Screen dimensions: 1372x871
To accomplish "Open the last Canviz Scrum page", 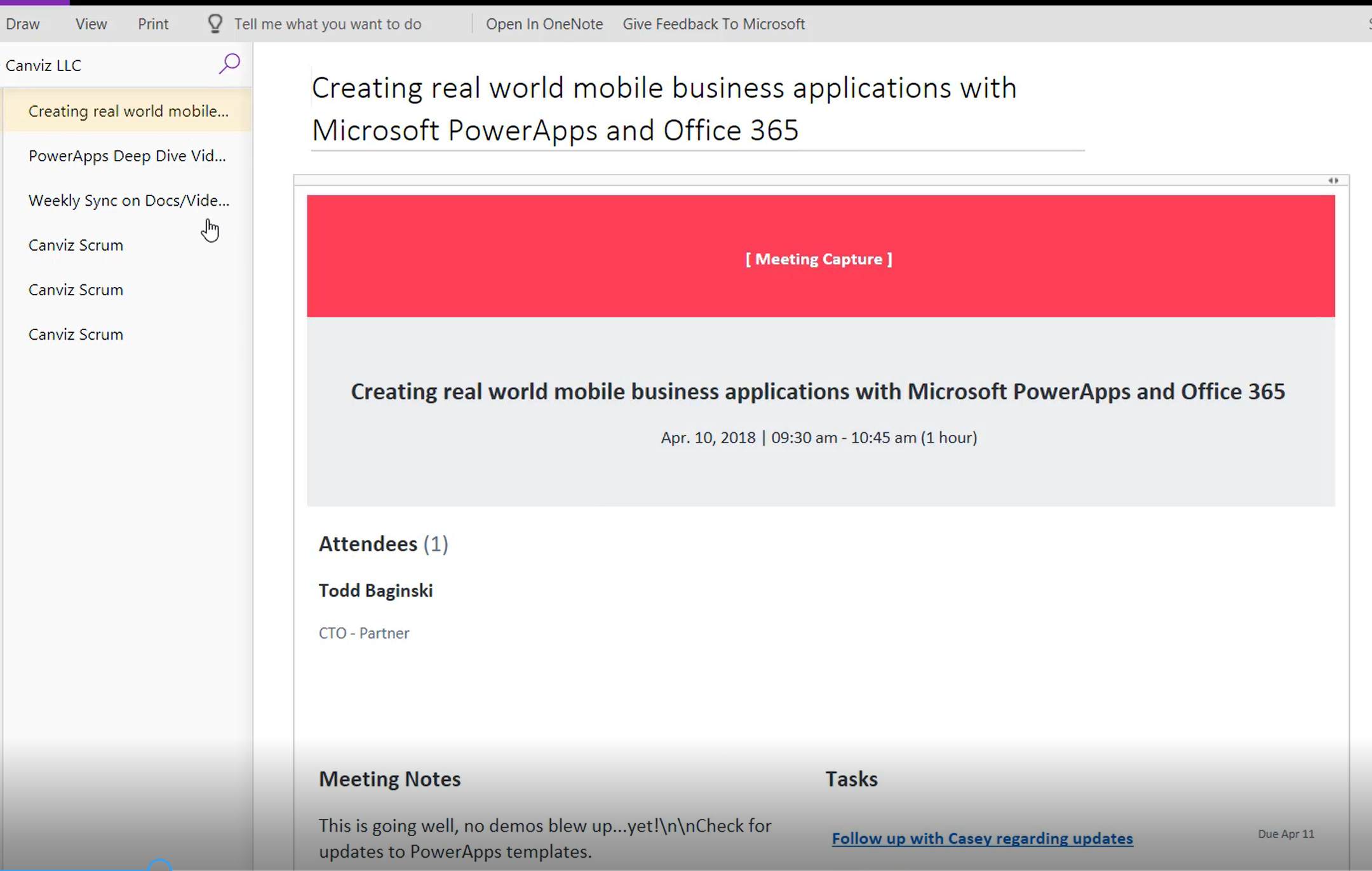I will tap(76, 335).
